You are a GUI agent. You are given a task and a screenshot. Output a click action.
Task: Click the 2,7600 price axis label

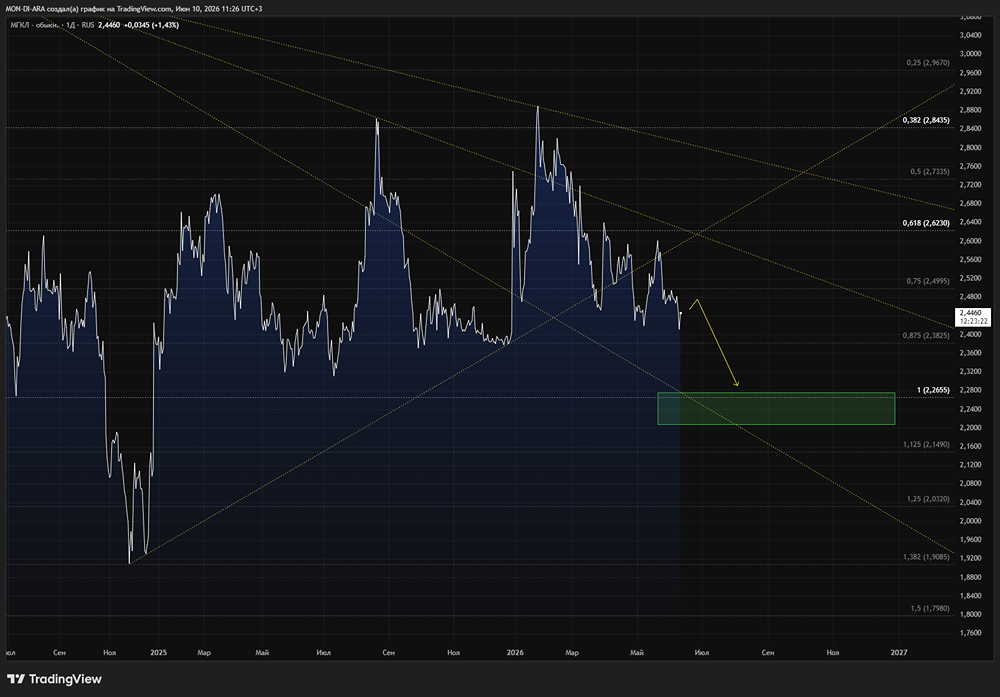tap(970, 166)
